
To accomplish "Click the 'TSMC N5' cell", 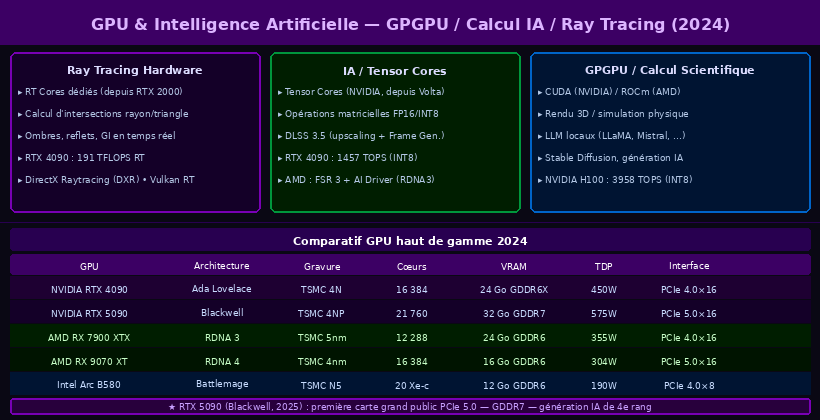I will 321,386.
